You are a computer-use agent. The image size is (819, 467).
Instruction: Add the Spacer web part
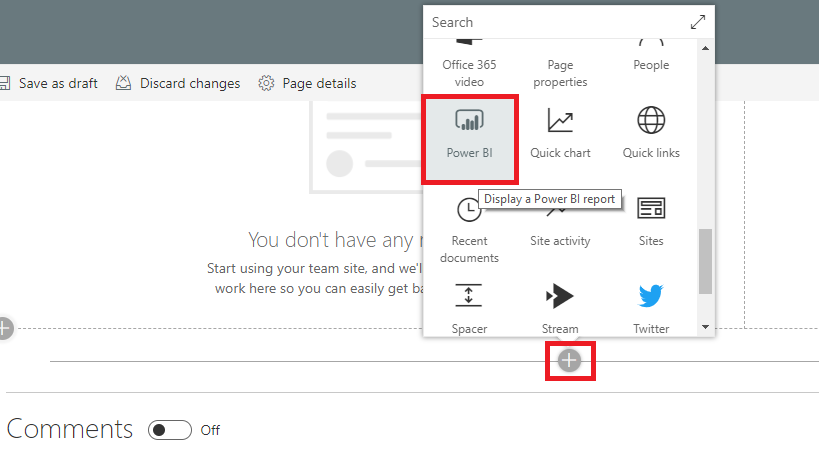tap(469, 308)
